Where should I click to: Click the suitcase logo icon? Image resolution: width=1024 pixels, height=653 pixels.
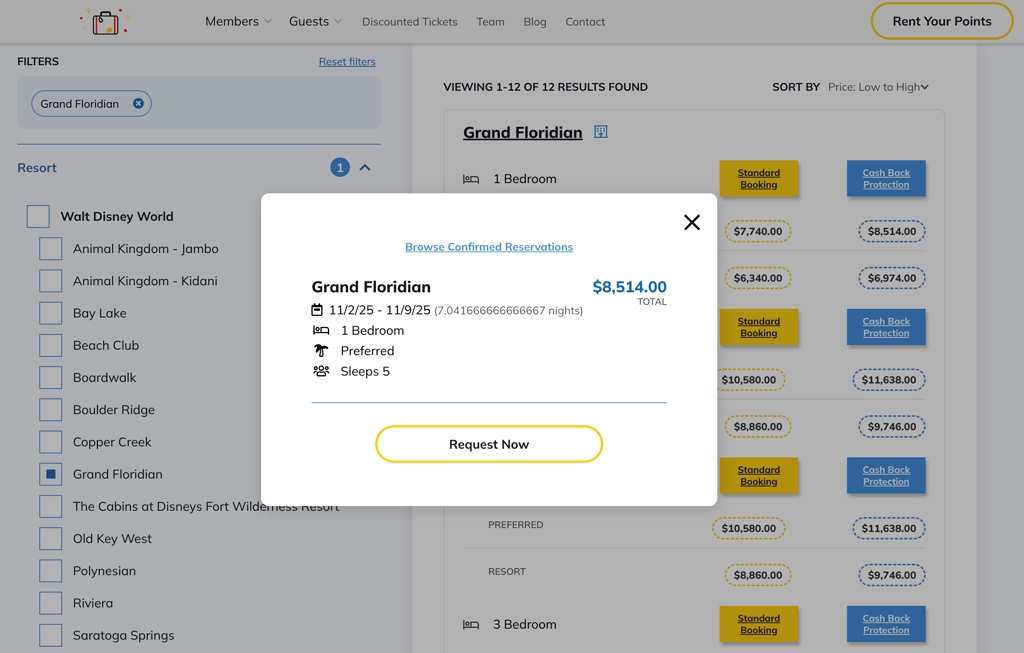[x=105, y=21]
